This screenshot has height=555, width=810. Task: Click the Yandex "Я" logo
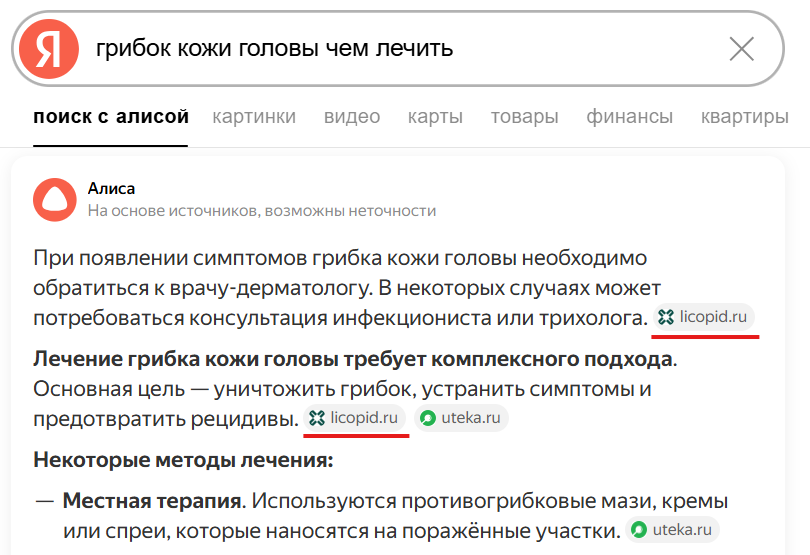pos(49,48)
